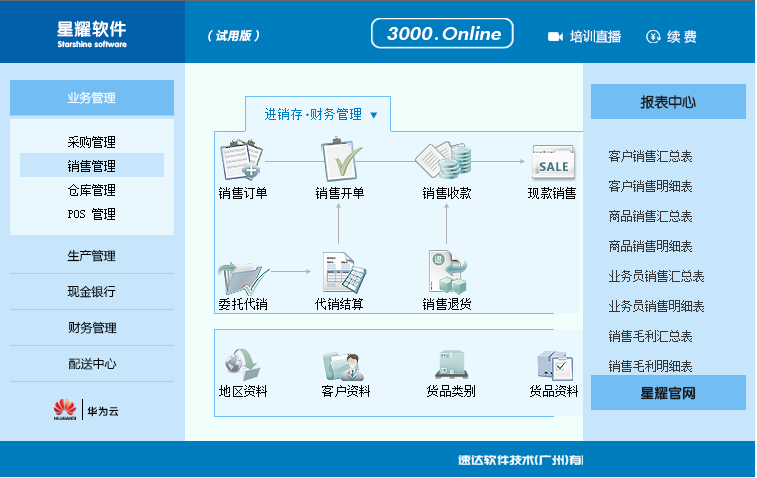
Task: Click the 销售收款 label text
Action: click(x=447, y=193)
